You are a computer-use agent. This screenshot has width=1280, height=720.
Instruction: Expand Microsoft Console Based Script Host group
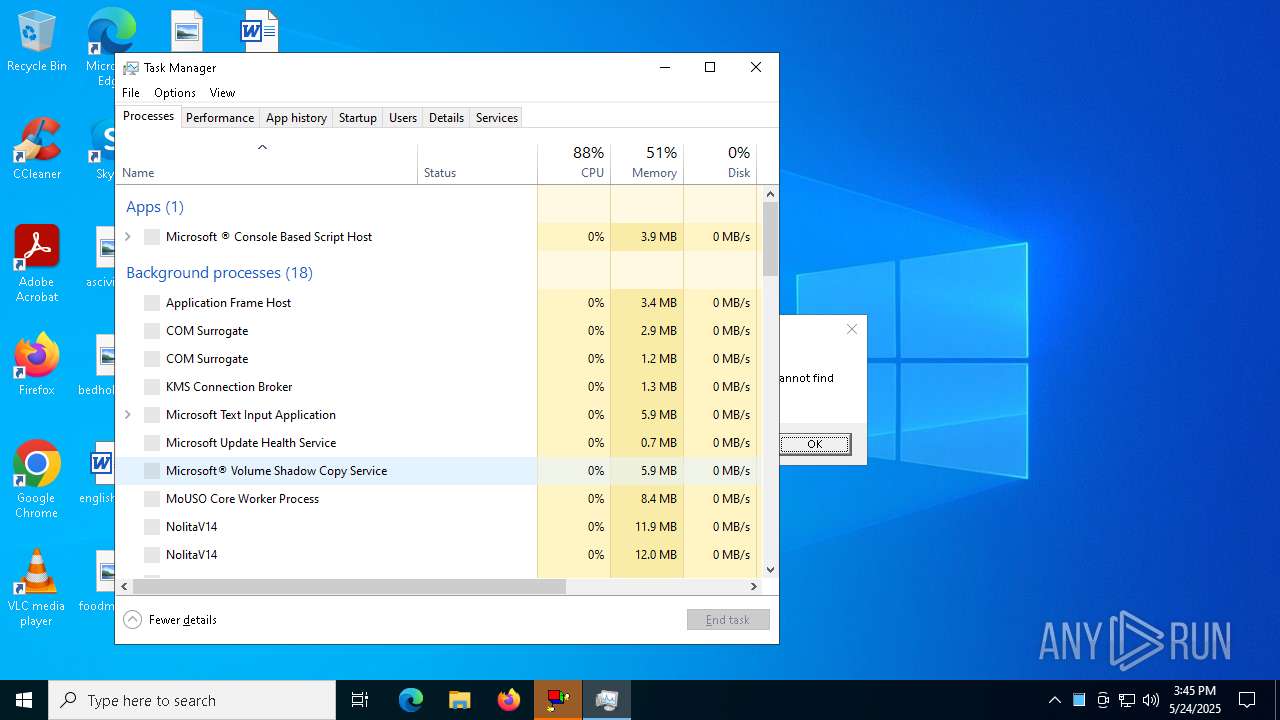[128, 237]
